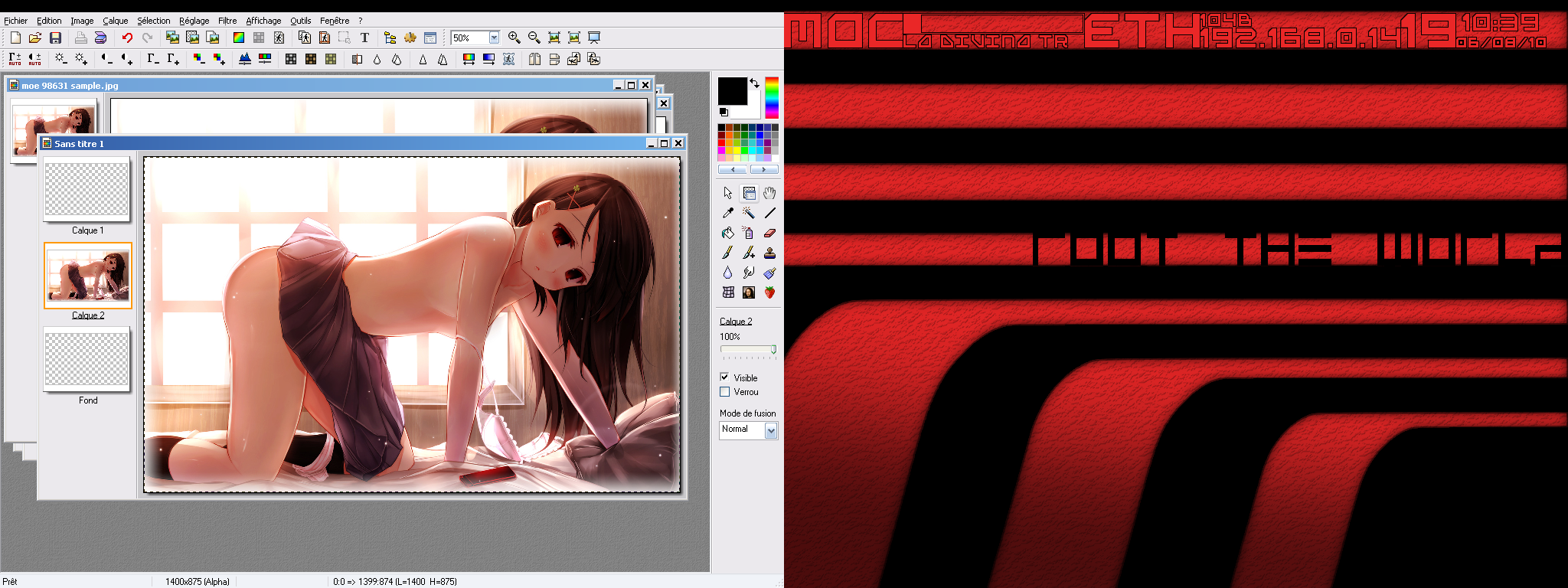Click the previous palette arrow button
This screenshot has width=1568, height=588.
(x=733, y=169)
